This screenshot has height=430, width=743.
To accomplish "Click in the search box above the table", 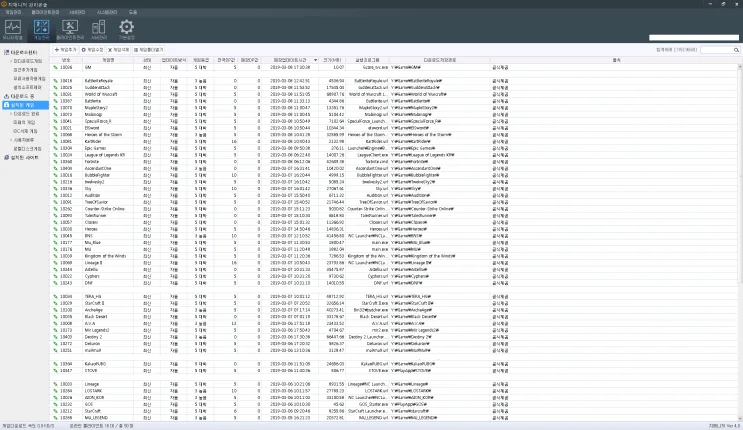I will pos(717,50).
